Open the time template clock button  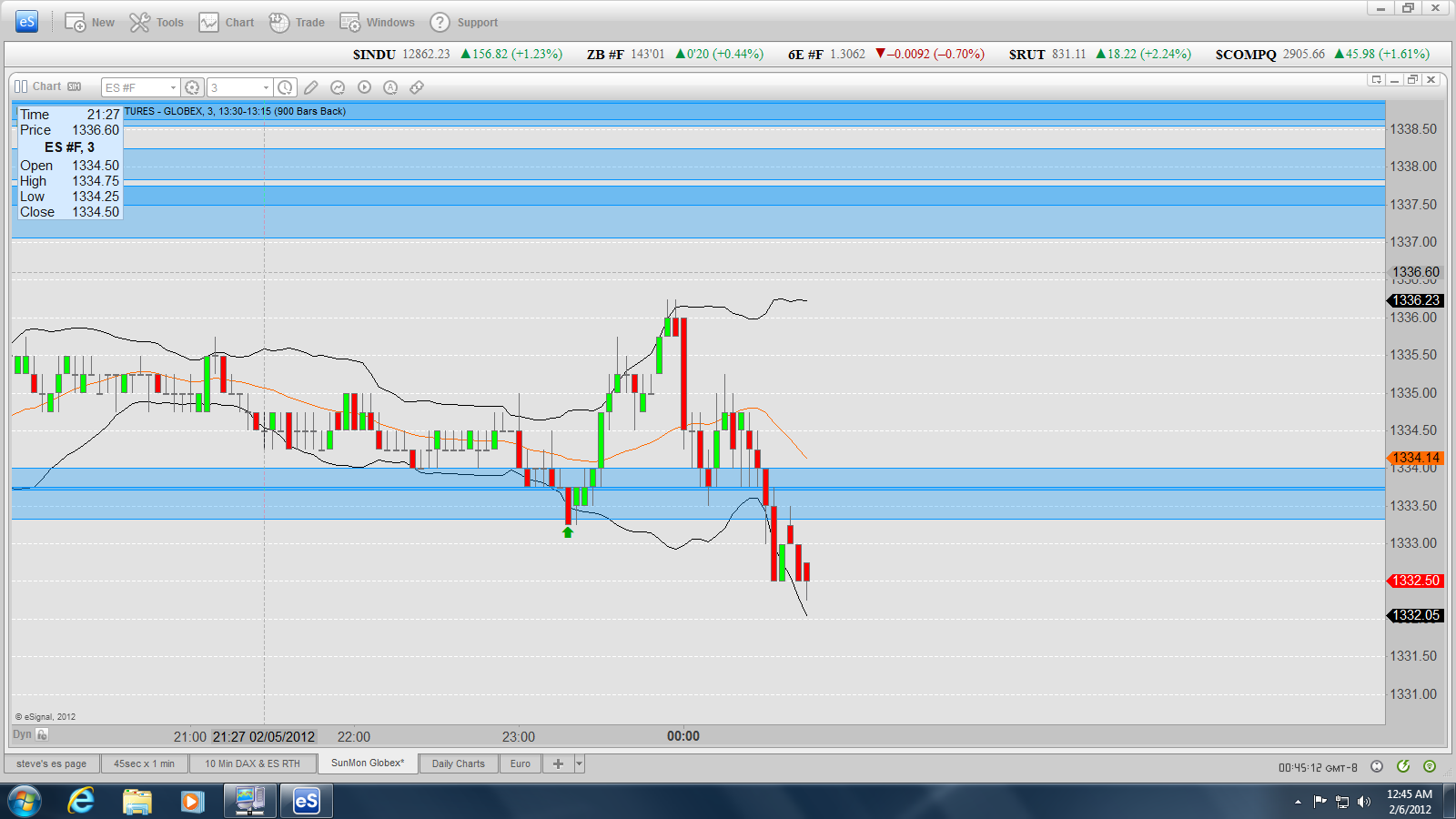tap(285, 87)
